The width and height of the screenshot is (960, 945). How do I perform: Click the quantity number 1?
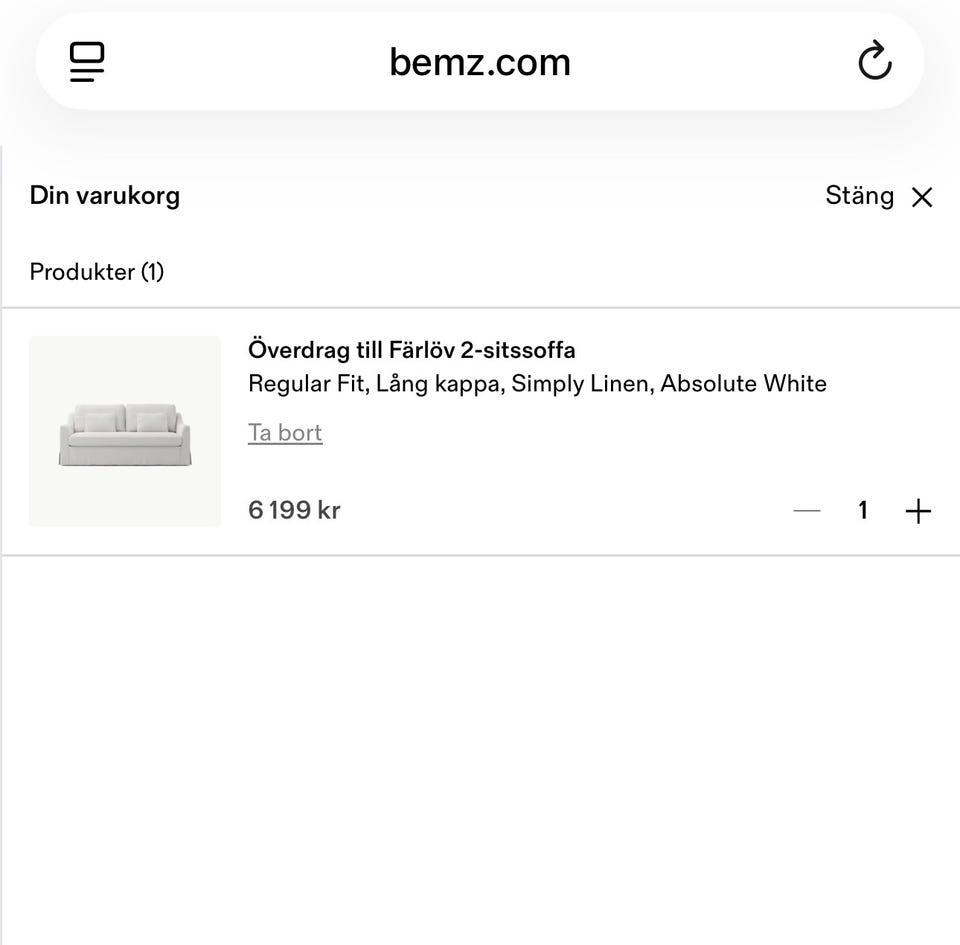click(x=862, y=511)
